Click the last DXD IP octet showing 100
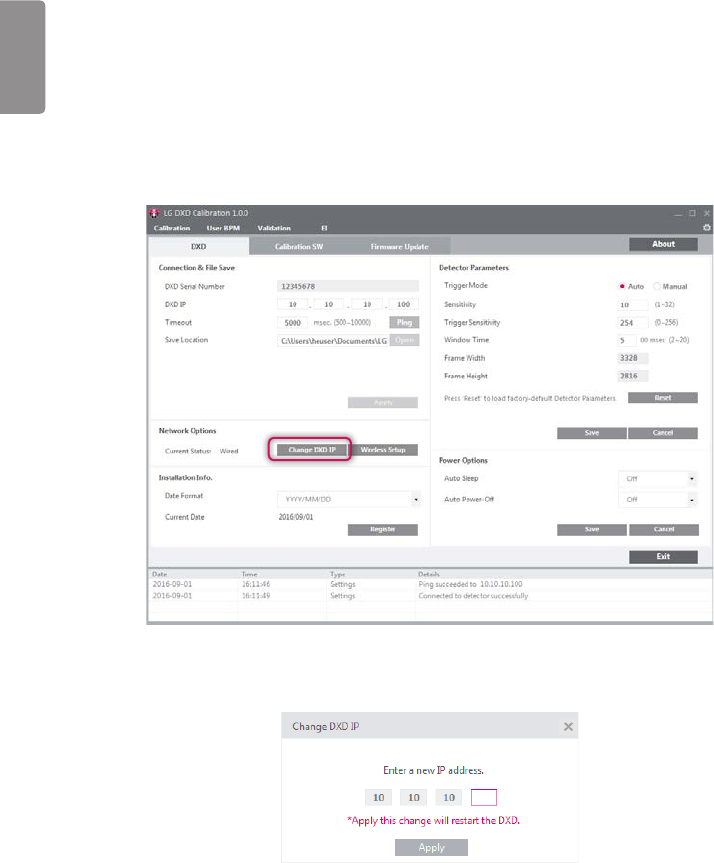Viewport: 714px width, 863px height. [x=404, y=304]
